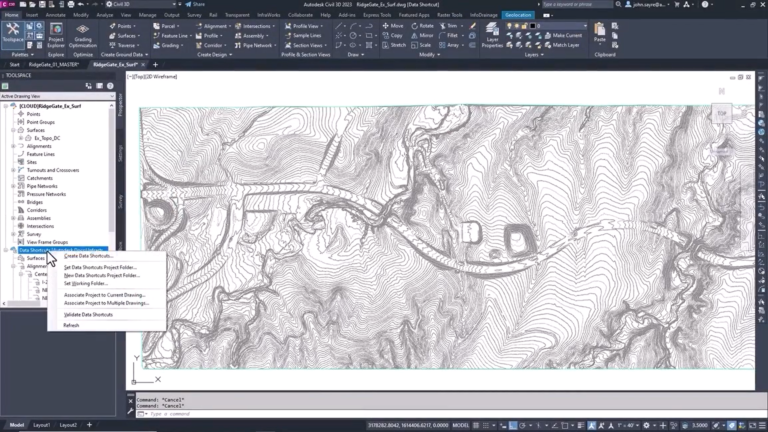Expand the Surfaces tree node
Image resolution: width=768 pixels, height=432 pixels.
14,130
